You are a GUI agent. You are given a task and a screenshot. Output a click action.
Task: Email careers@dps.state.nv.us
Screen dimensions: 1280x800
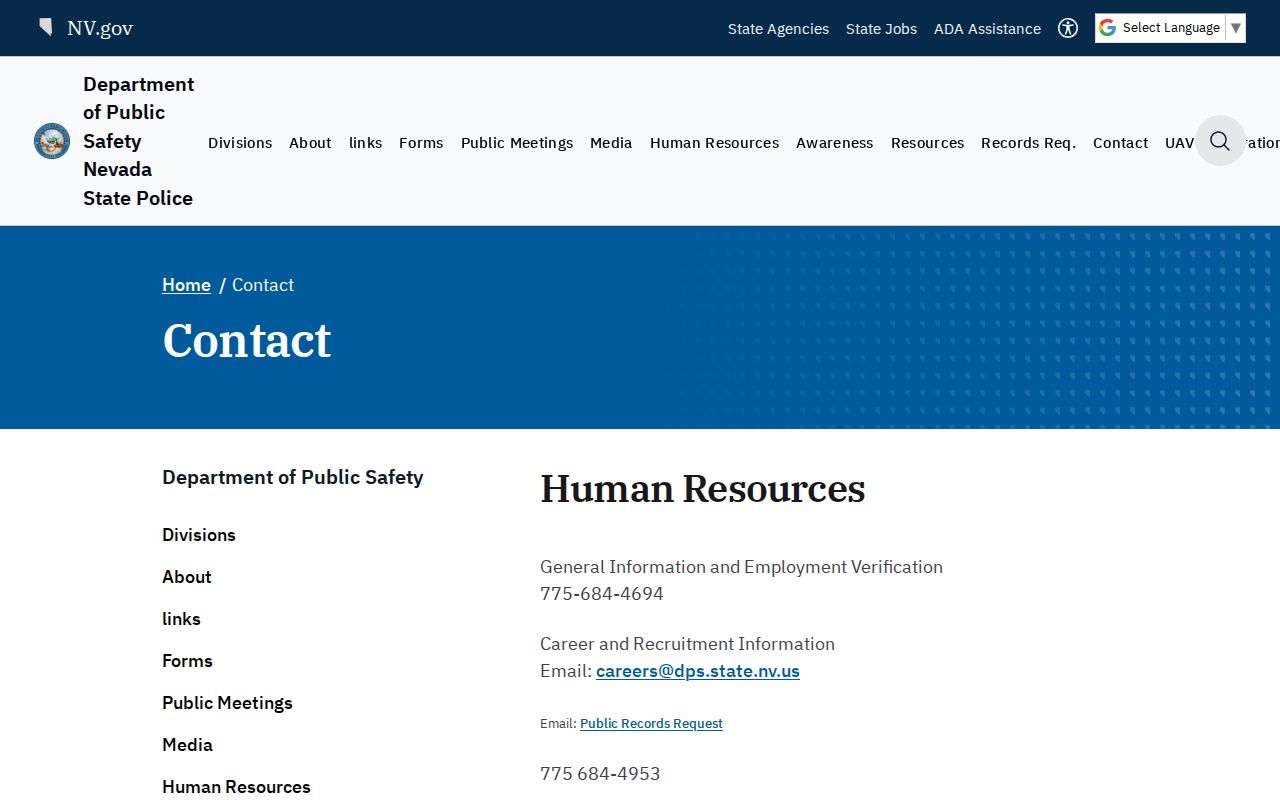(698, 671)
